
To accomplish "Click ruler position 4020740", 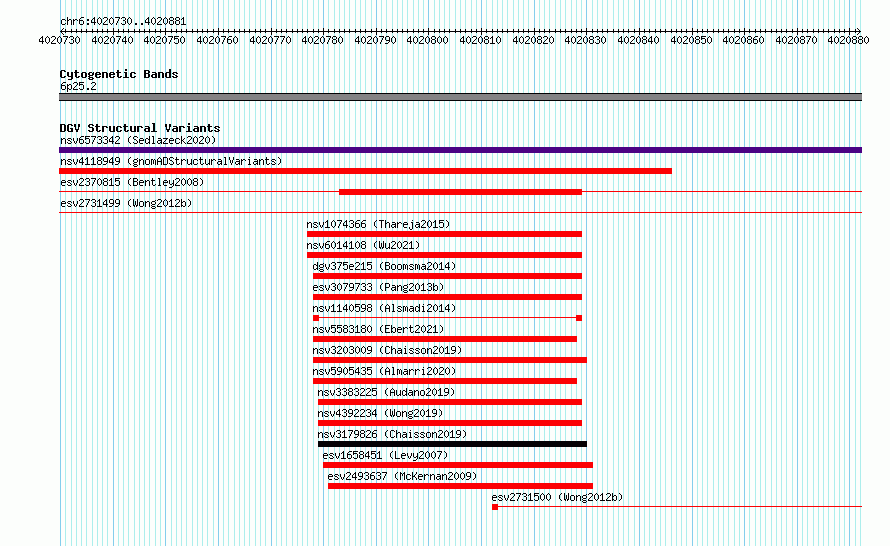I will pyautogui.click(x=112, y=40).
